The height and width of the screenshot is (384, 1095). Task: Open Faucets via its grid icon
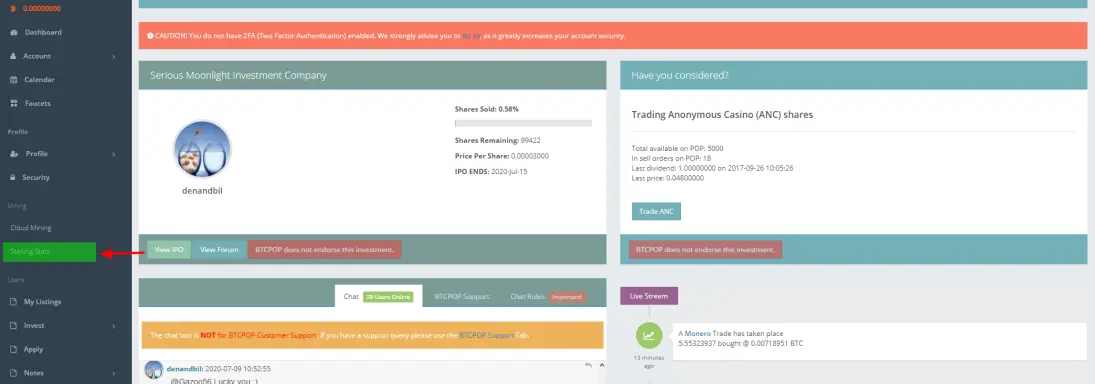[14, 103]
